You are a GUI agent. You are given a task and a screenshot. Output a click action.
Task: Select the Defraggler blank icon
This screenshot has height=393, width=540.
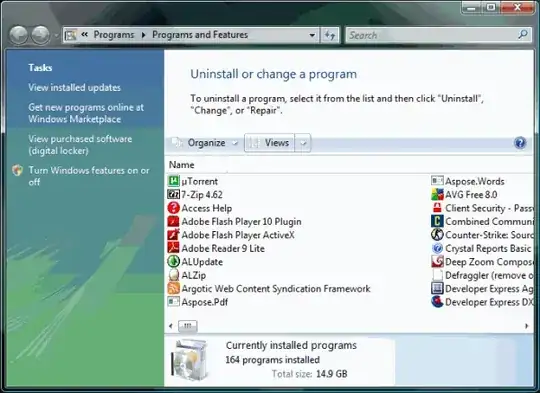coord(437,275)
